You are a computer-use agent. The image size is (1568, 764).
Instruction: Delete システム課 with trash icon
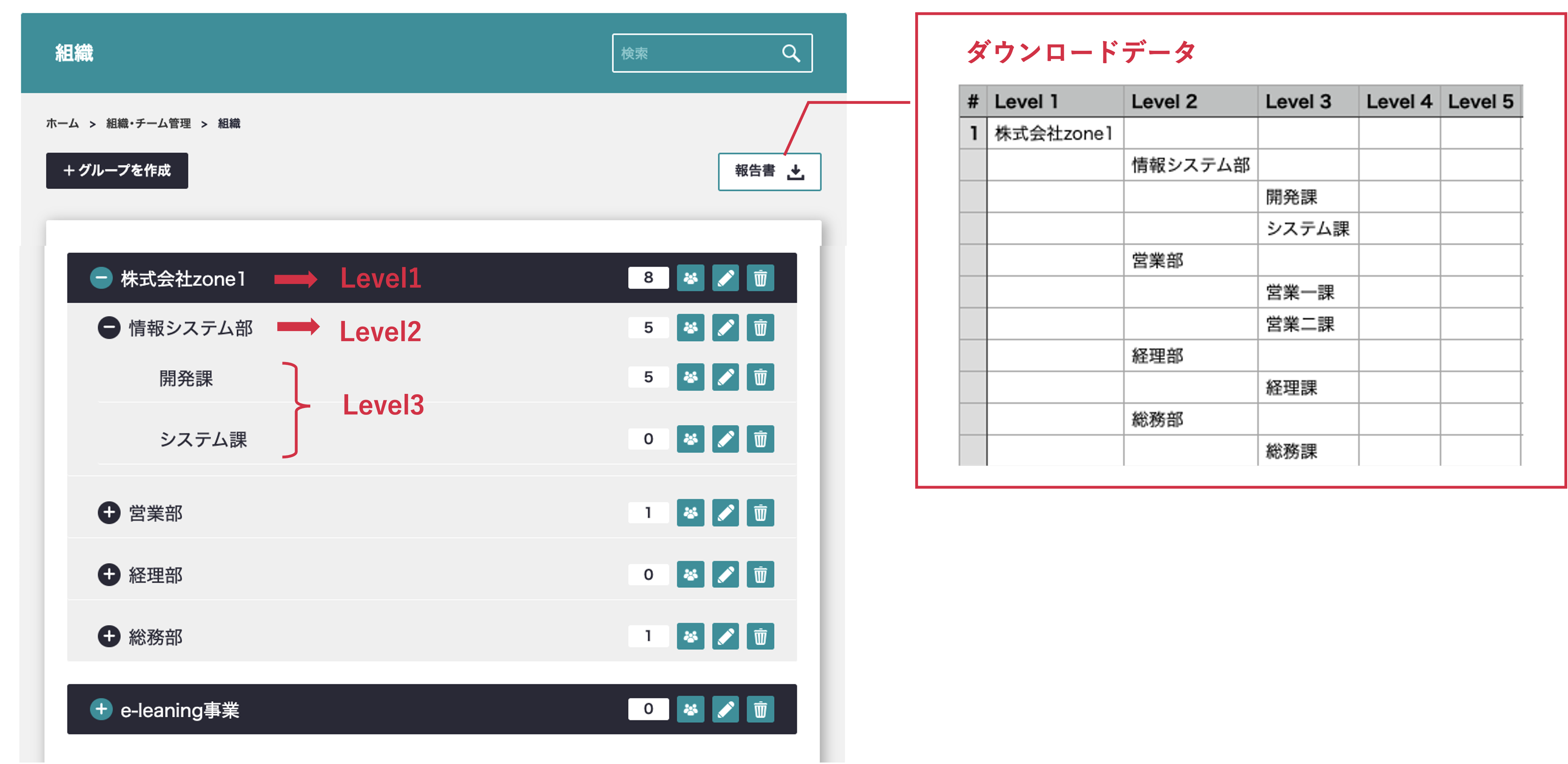760,439
